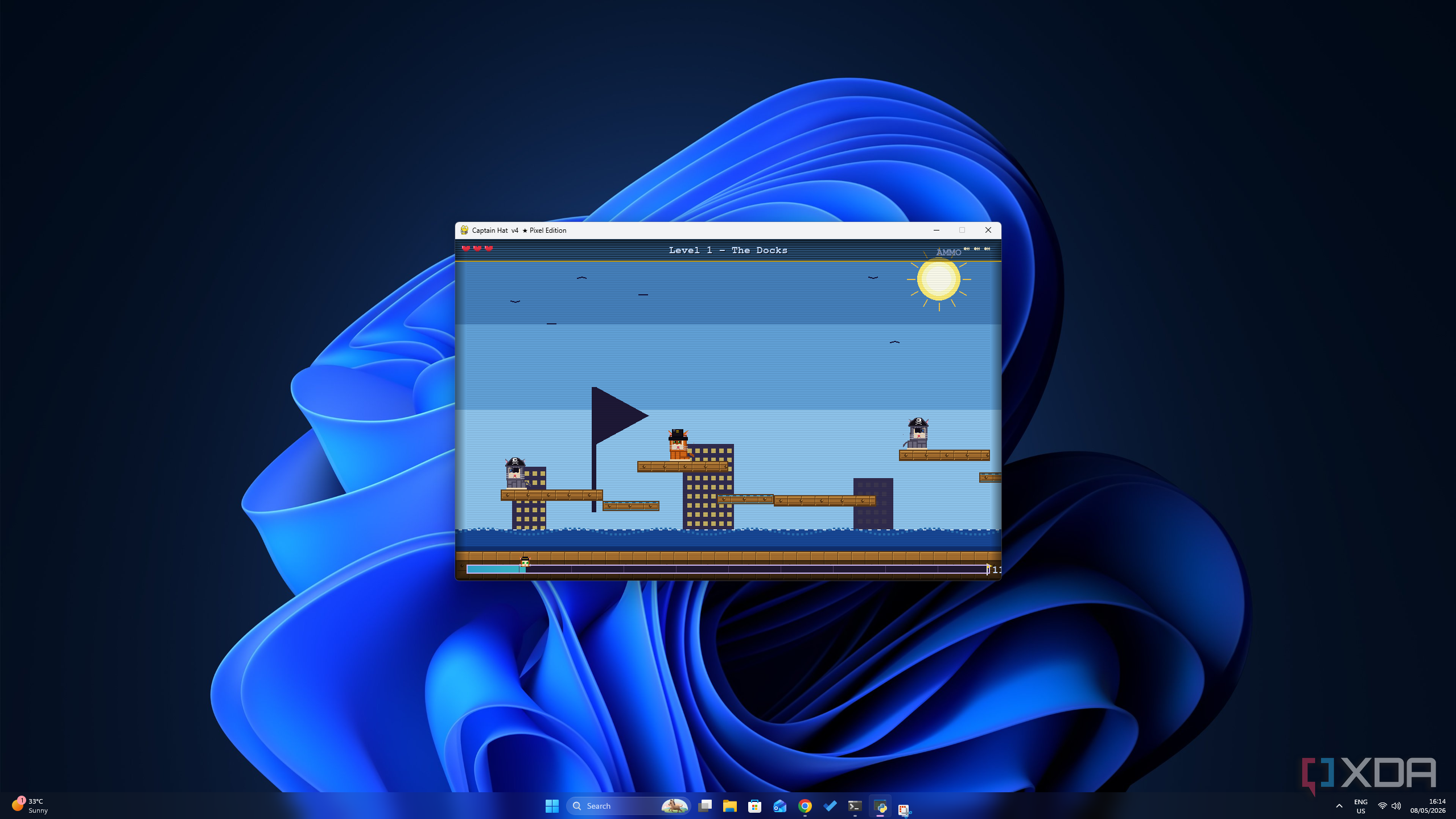This screenshot has height=819, width=1456.
Task: Click the volume speaker icon
Action: pyautogui.click(x=1396, y=806)
